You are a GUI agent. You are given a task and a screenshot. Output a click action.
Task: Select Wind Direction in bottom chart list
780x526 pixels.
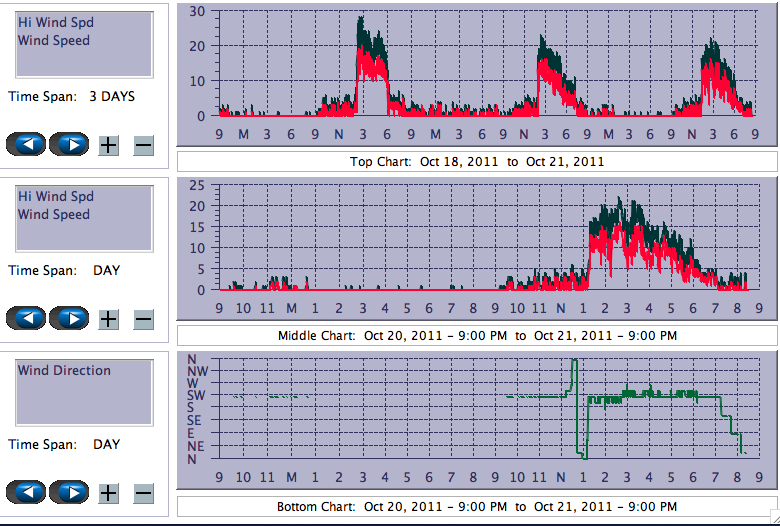(x=64, y=370)
